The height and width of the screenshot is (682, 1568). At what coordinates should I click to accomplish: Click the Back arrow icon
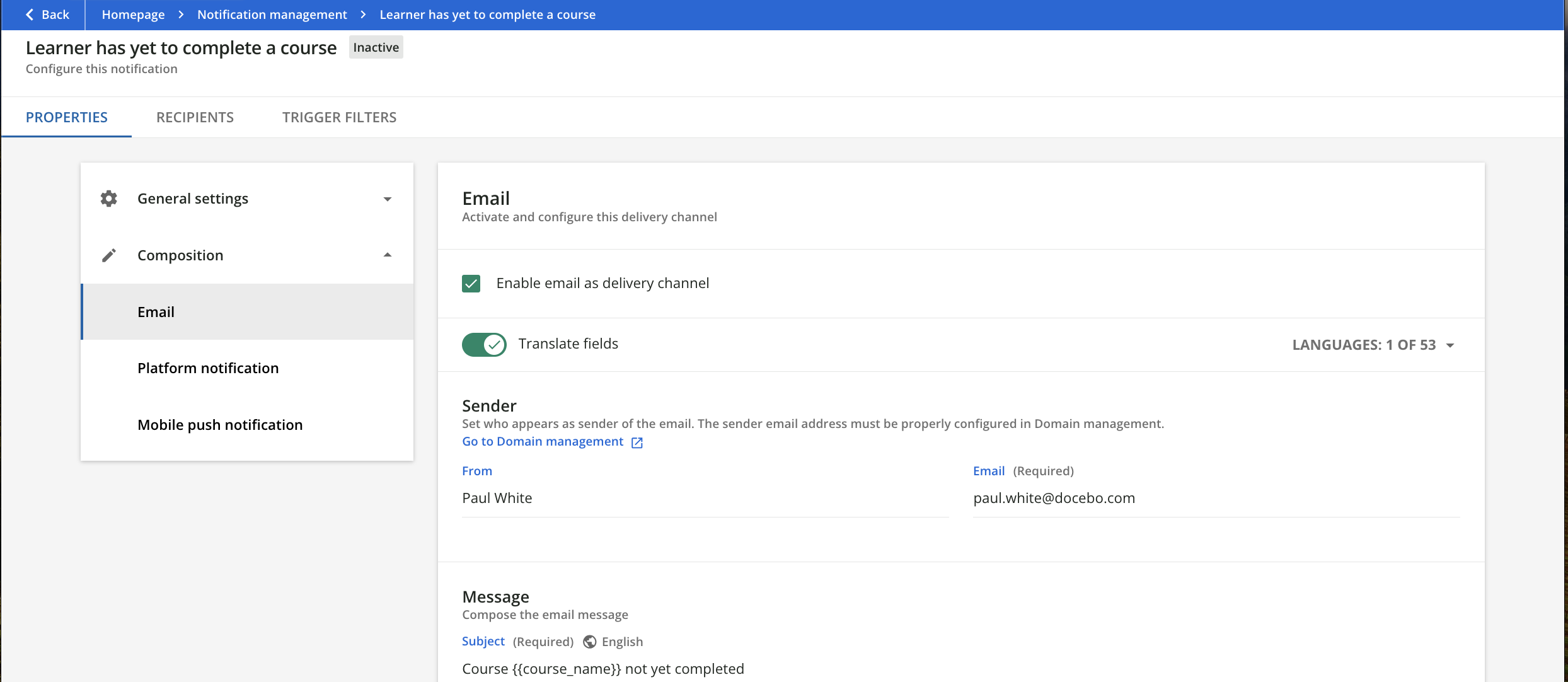tap(30, 14)
